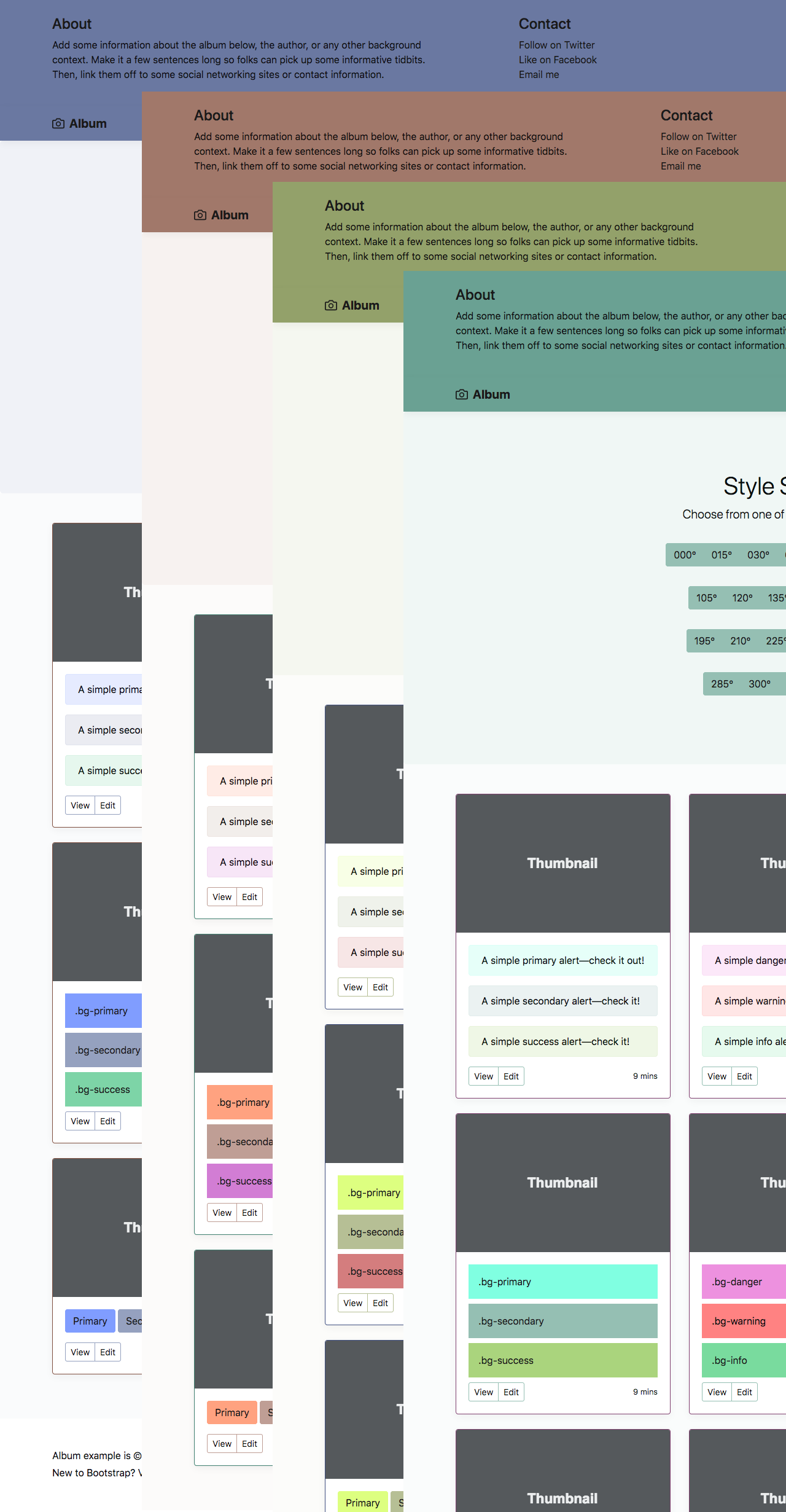Click the green .bg-info swatch
The image size is (786, 1512).
[744, 1360]
